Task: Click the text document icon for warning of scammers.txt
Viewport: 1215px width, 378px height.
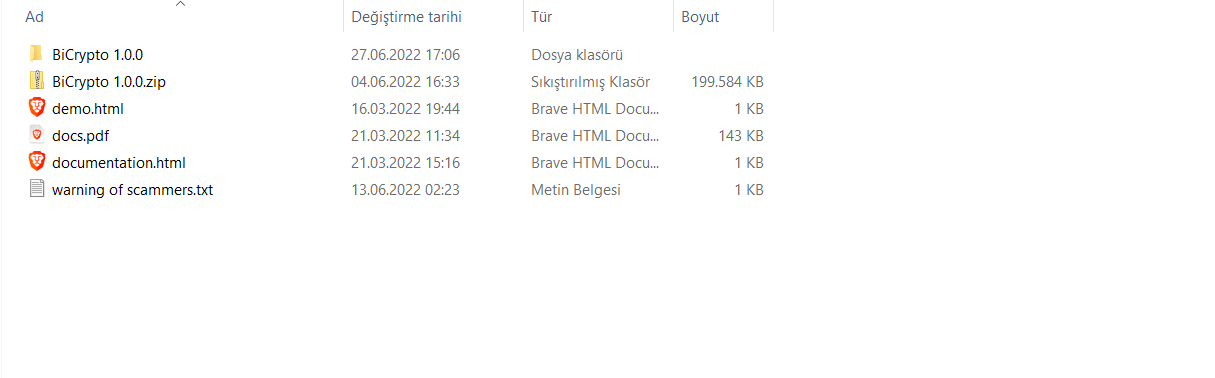Action: click(37, 189)
